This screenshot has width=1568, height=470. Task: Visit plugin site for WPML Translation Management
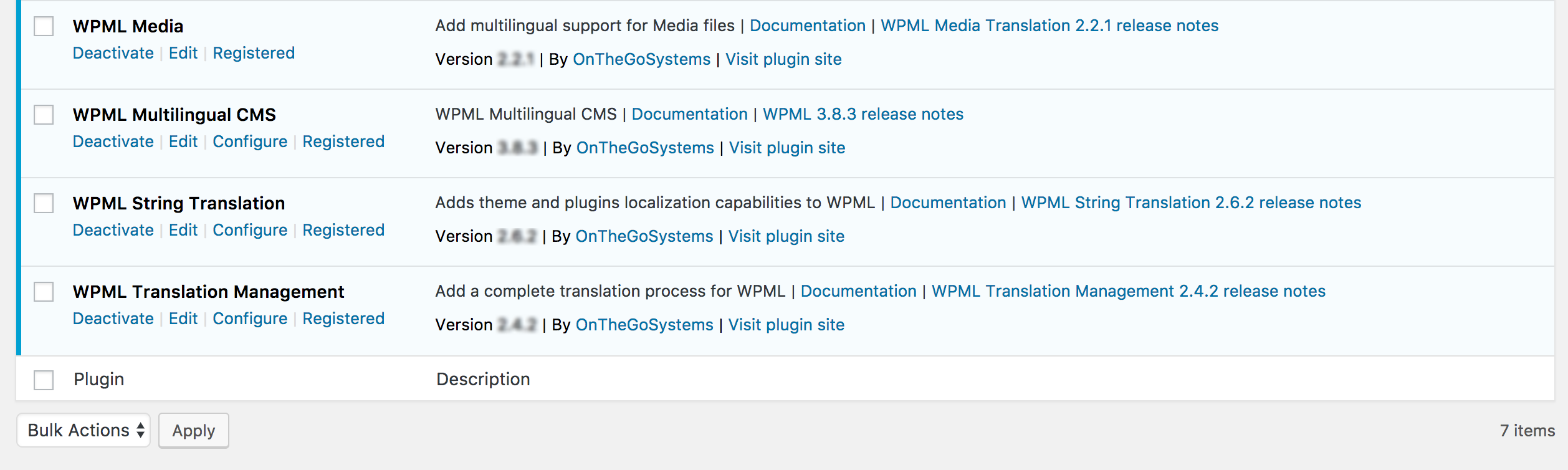click(786, 325)
